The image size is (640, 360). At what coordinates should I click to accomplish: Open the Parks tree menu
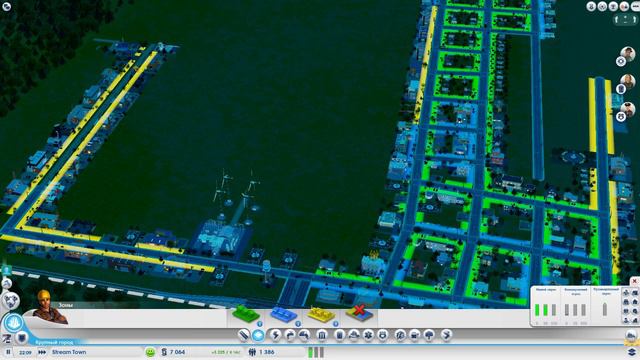tap(429, 335)
